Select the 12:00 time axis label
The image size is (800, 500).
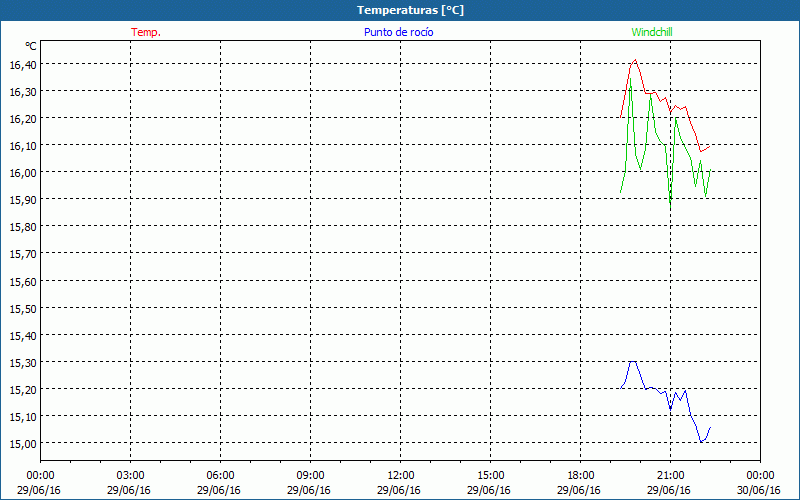point(400,475)
